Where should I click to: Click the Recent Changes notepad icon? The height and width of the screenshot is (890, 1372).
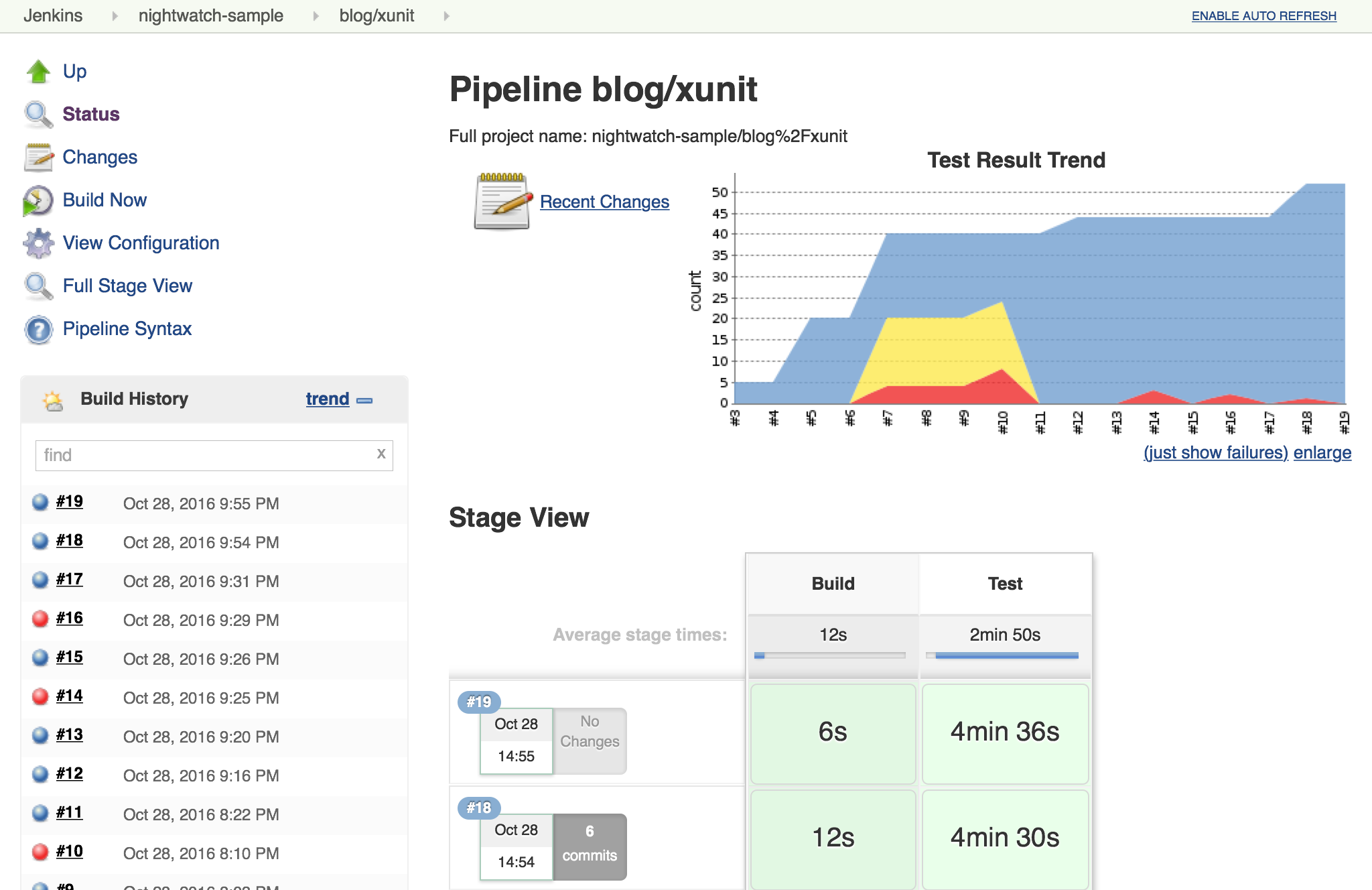[502, 201]
